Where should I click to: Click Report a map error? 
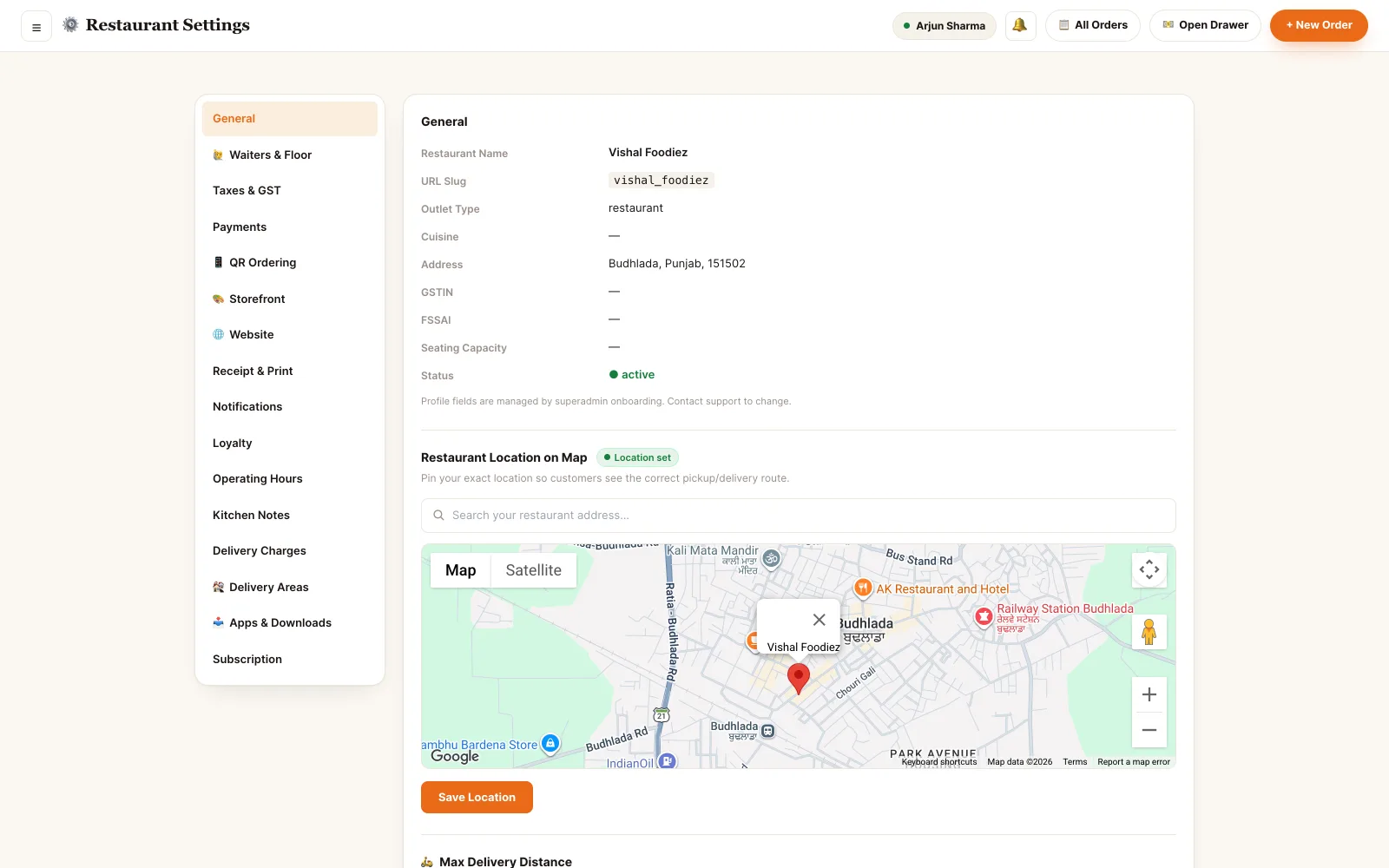click(1134, 762)
